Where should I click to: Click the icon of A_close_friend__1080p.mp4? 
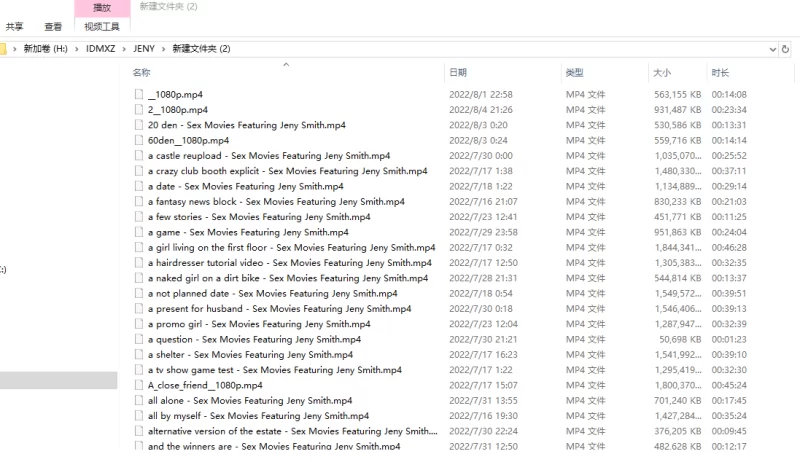[139, 385]
